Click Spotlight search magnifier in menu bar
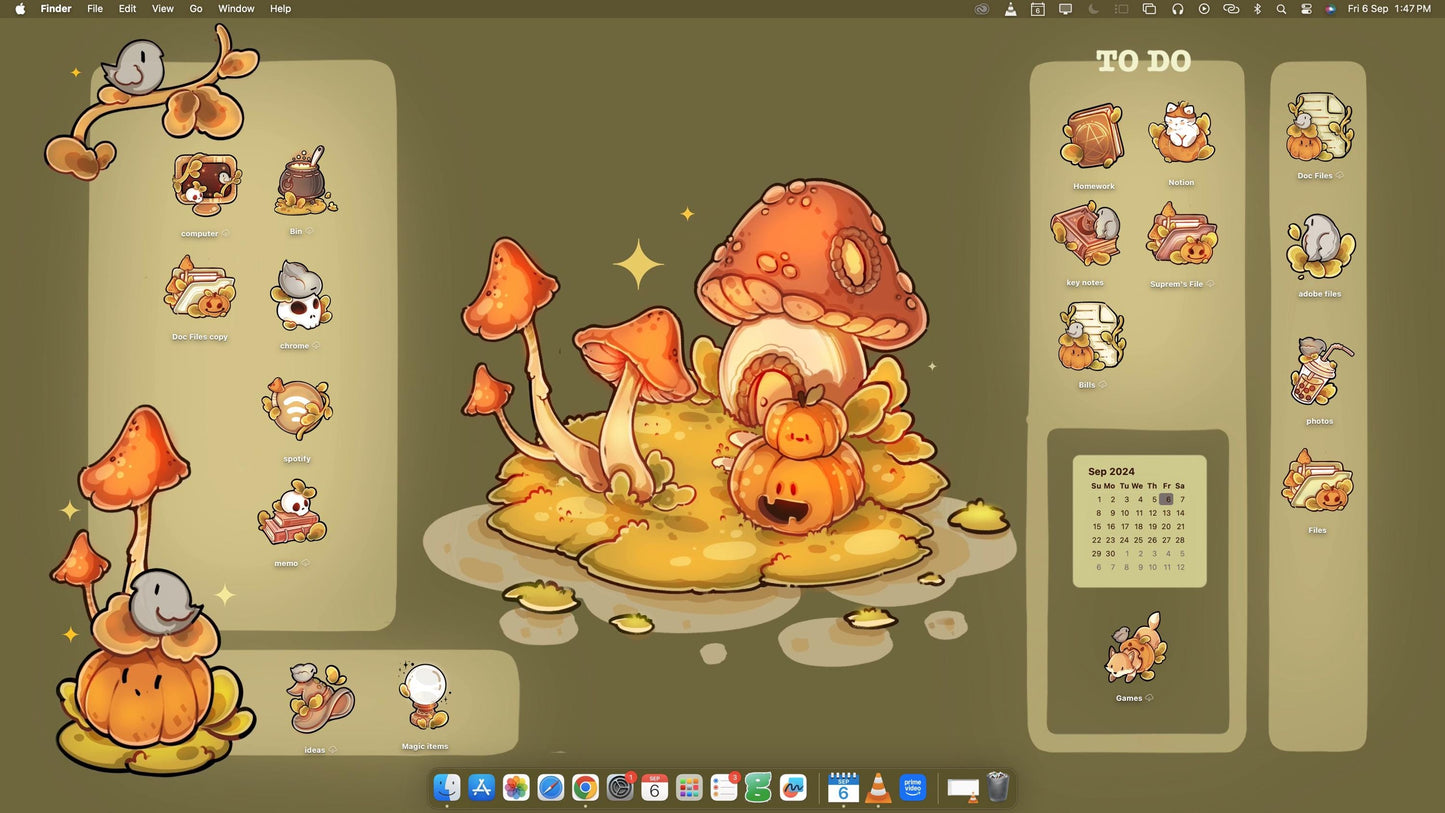 1281,9
